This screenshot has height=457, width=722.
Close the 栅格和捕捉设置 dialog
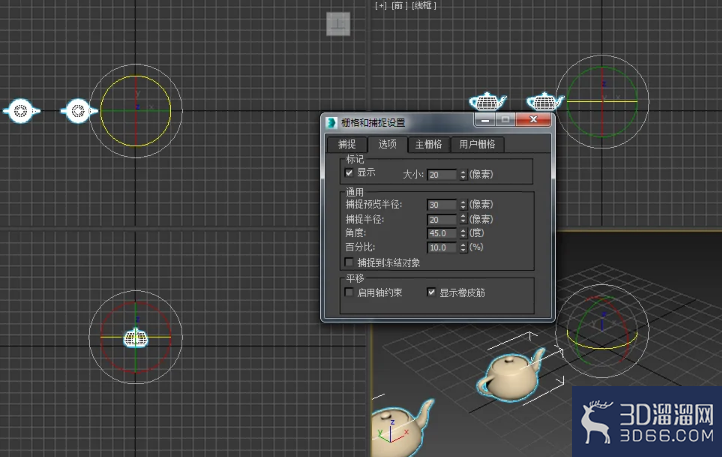(x=533, y=119)
